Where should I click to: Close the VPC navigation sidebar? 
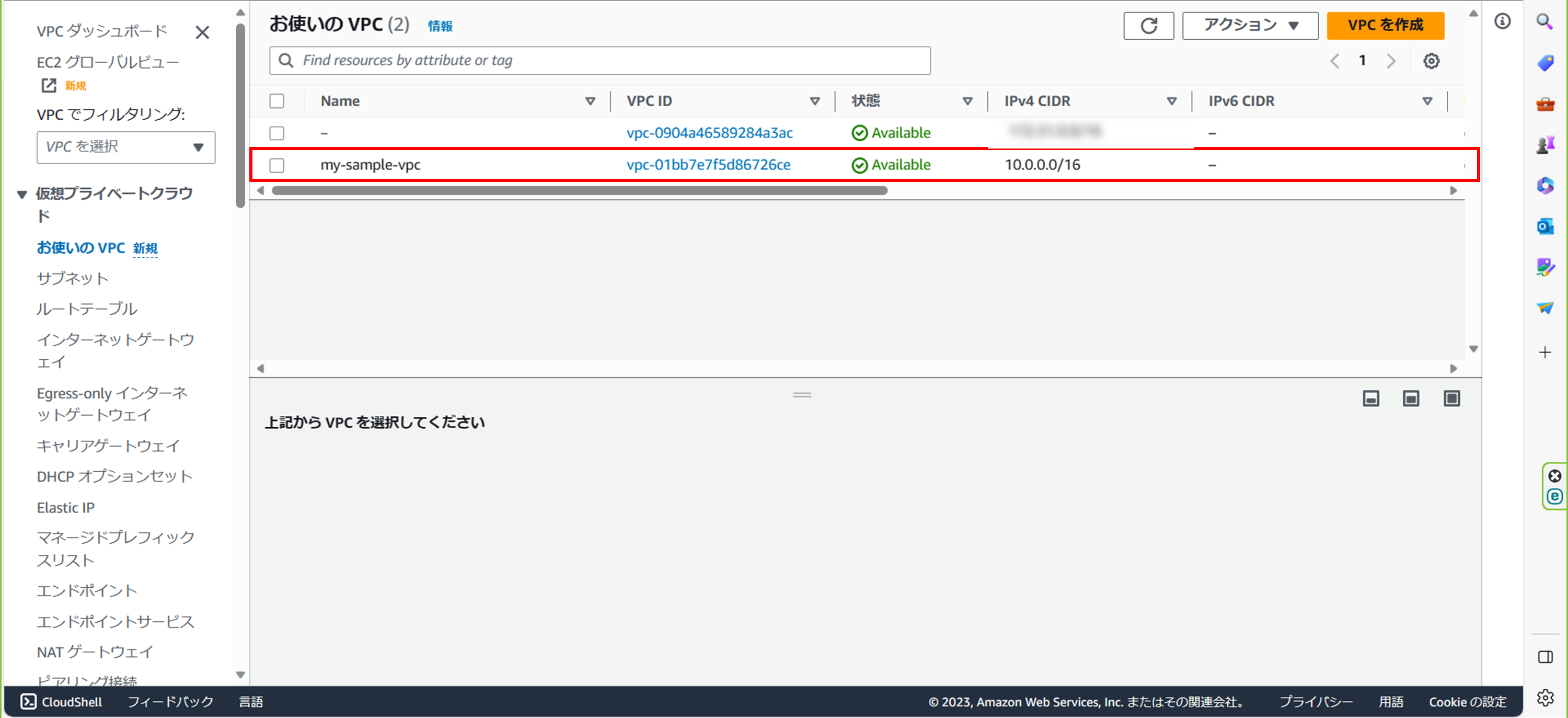tap(202, 32)
